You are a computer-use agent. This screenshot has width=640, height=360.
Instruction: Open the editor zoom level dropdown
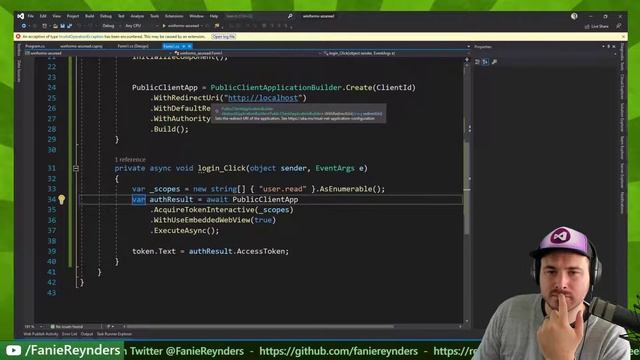pyautogui.click(x=33, y=327)
